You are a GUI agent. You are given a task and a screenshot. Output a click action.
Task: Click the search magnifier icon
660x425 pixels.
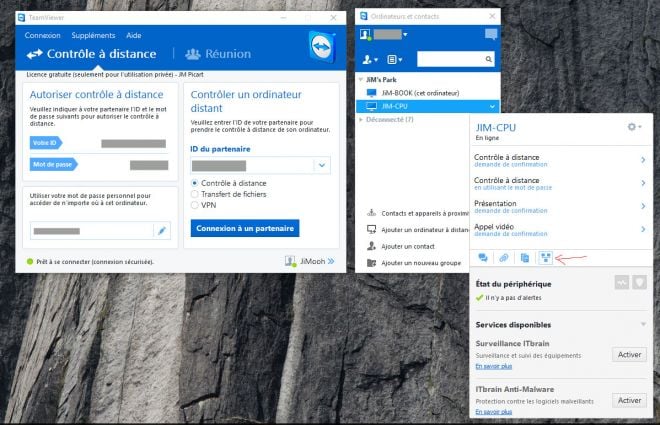489,59
